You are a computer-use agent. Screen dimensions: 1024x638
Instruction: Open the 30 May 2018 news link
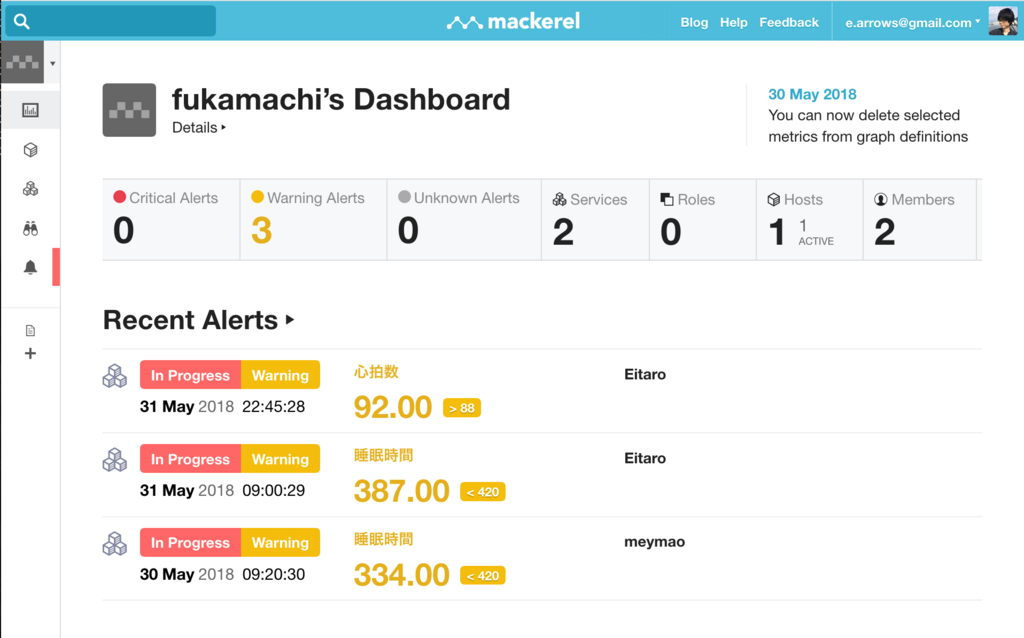click(x=812, y=94)
